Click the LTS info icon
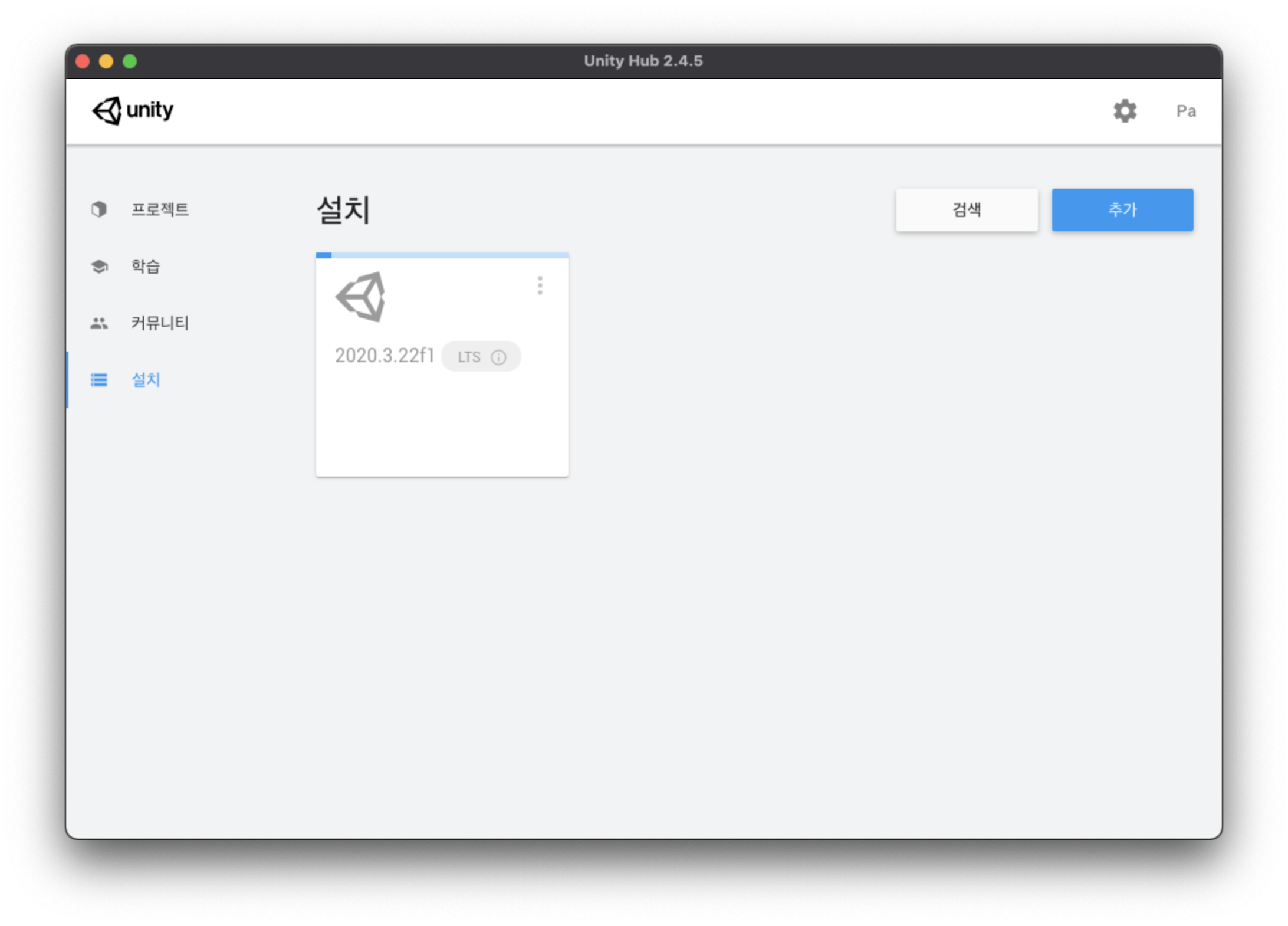The image size is (1288, 926). (498, 357)
